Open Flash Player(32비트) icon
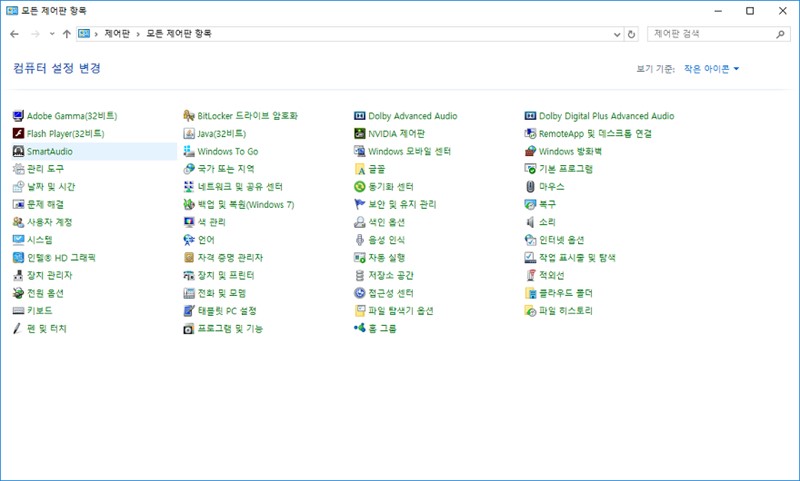This screenshot has height=481, width=800. 18,134
